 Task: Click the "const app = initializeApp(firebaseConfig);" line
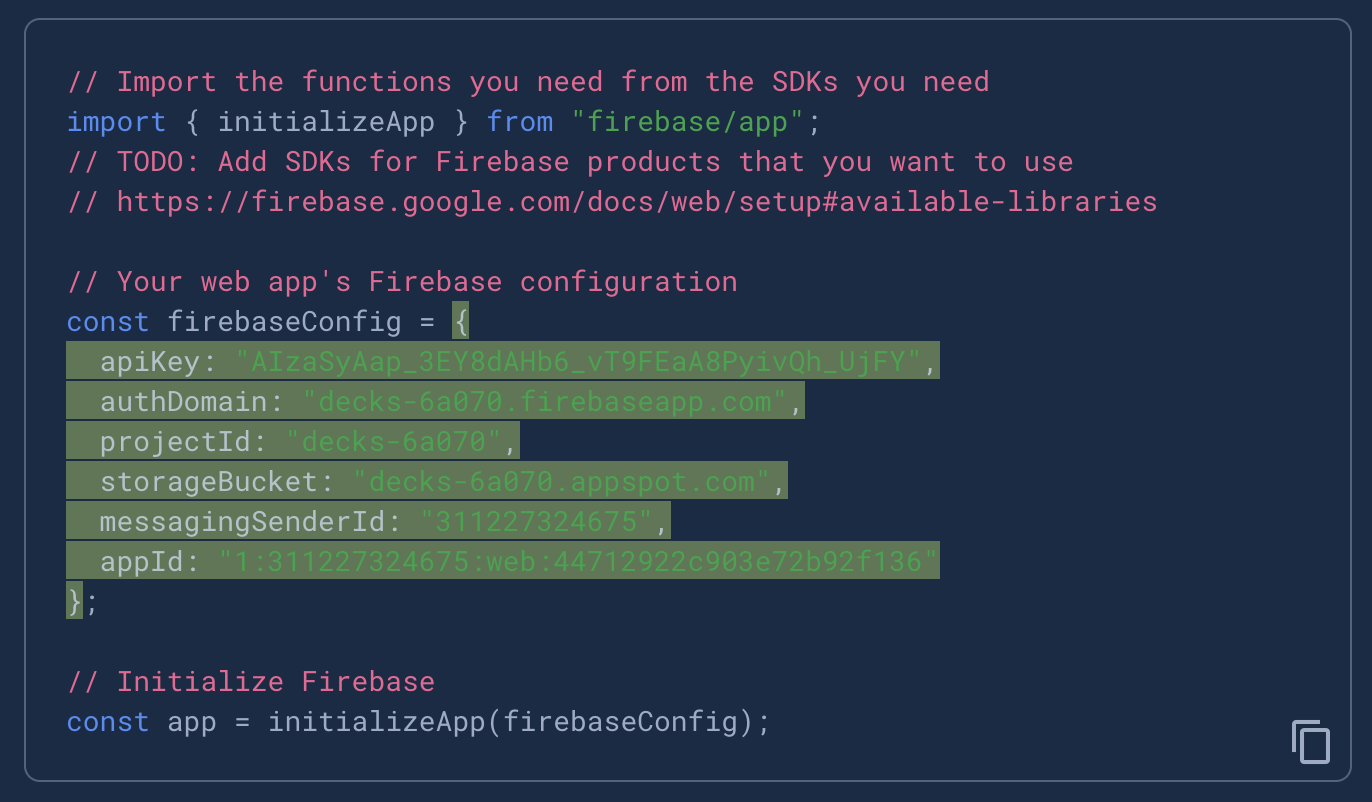pyautogui.click(x=419, y=722)
